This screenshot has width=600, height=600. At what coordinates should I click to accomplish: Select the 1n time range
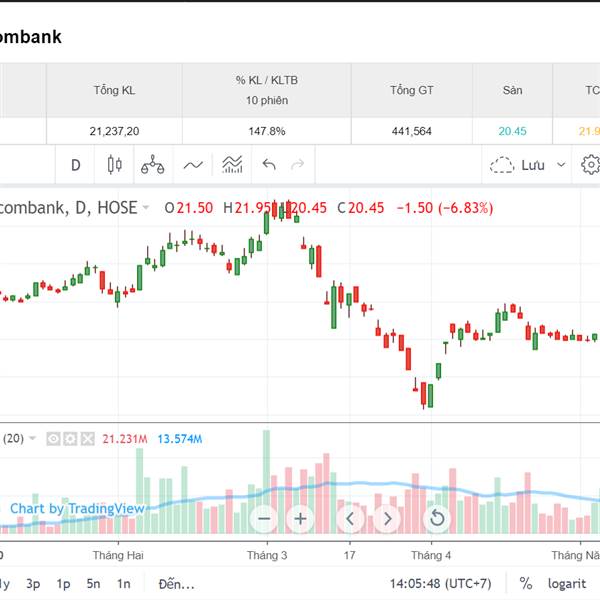tap(124, 584)
